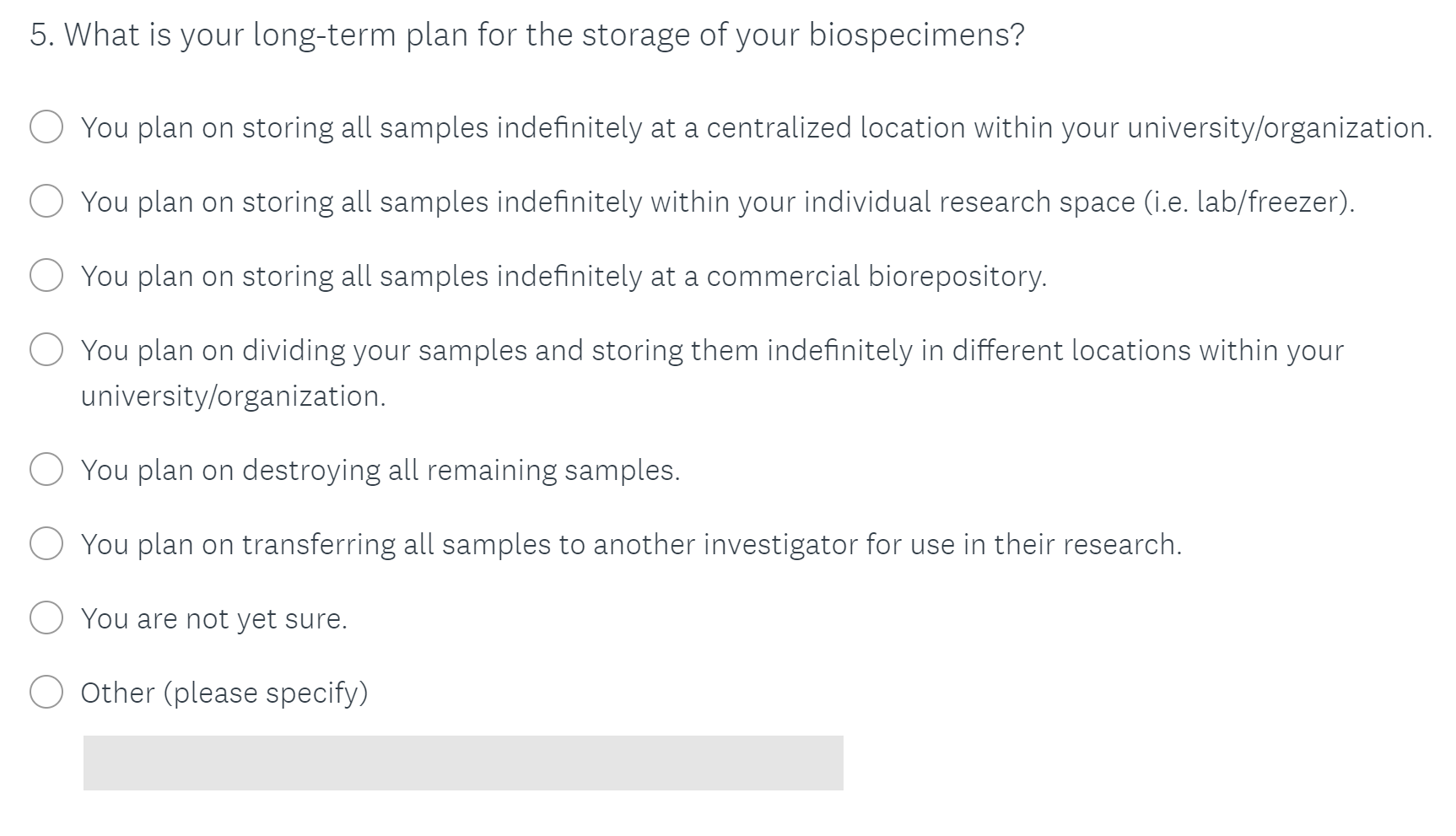
Task: Click the 'centralized location within your university' label text
Action: pyautogui.click(x=756, y=128)
